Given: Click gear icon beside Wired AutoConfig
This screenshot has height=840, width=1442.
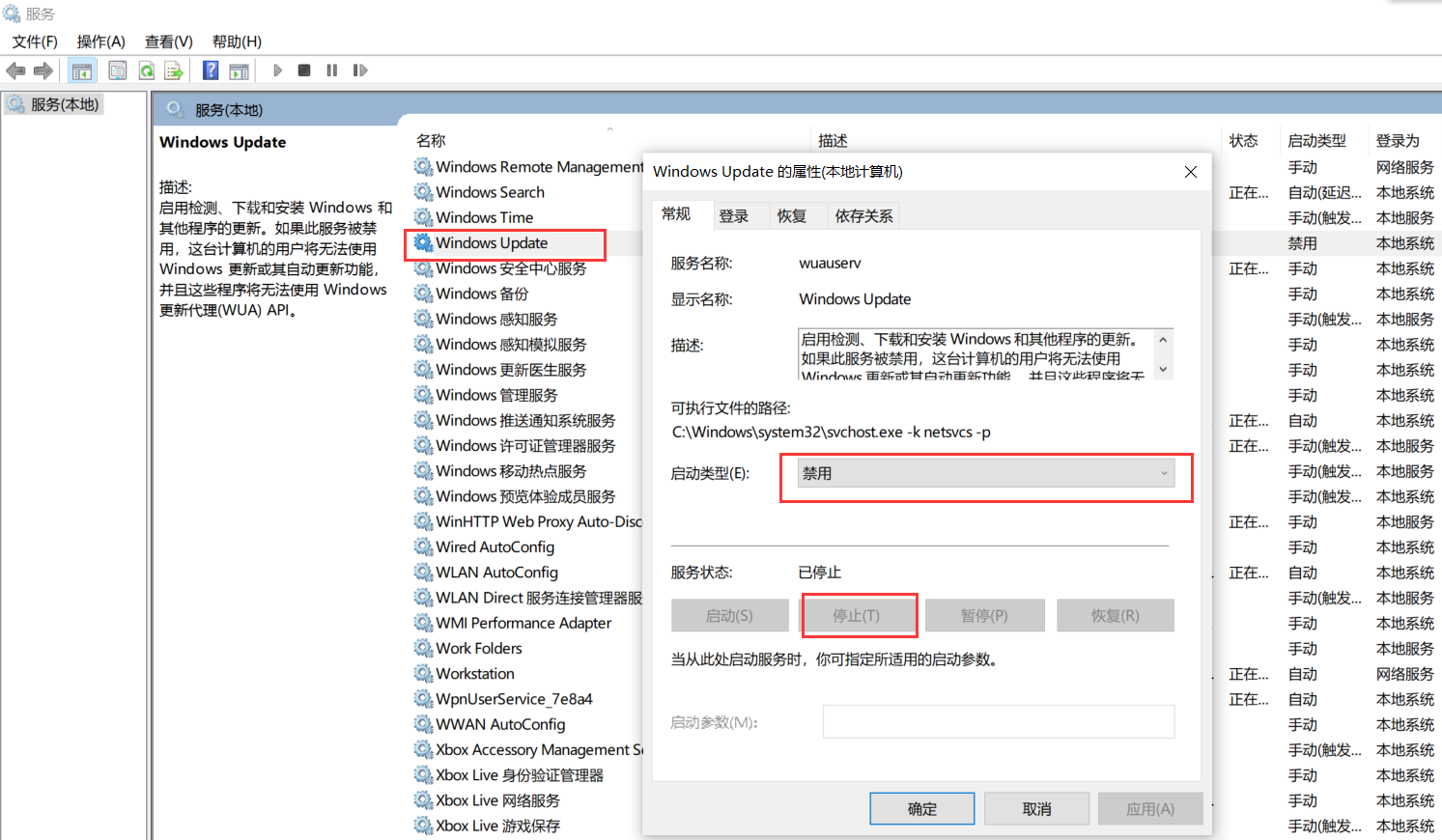Looking at the screenshot, I should point(423,546).
